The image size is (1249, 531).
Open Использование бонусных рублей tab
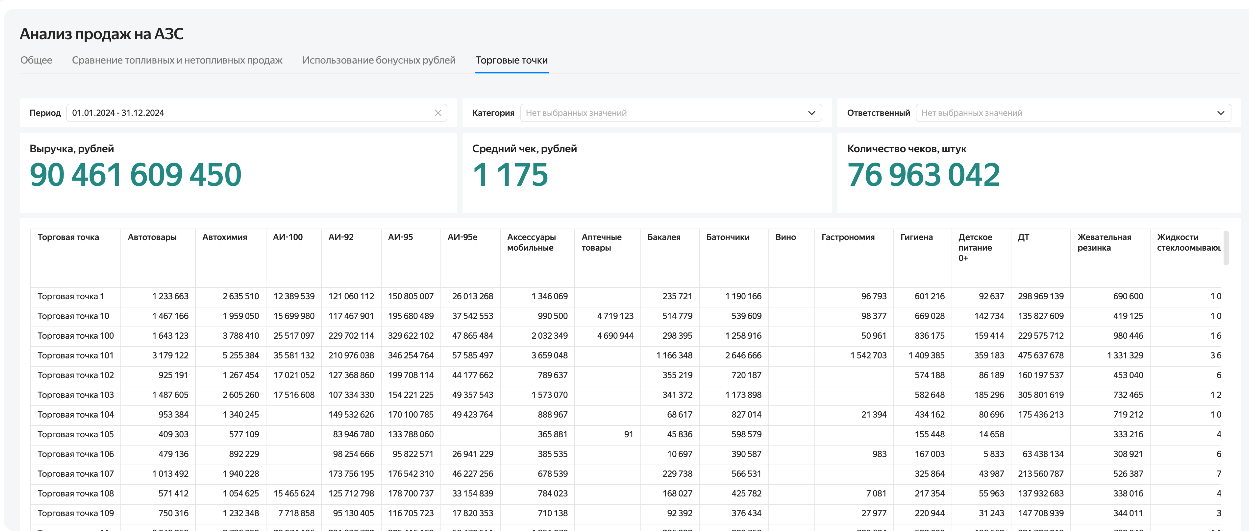point(379,60)
